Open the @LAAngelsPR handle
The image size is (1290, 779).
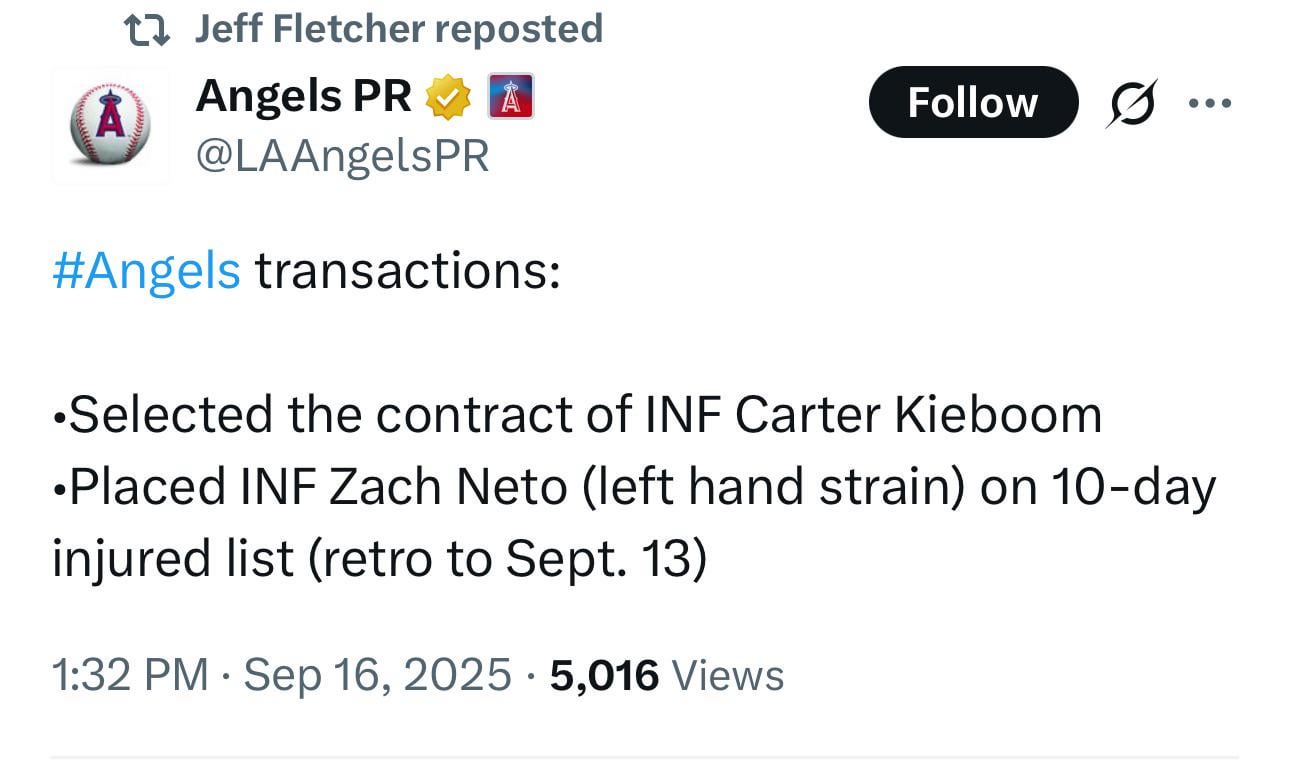pyautogui.click(x=342, y=156)
